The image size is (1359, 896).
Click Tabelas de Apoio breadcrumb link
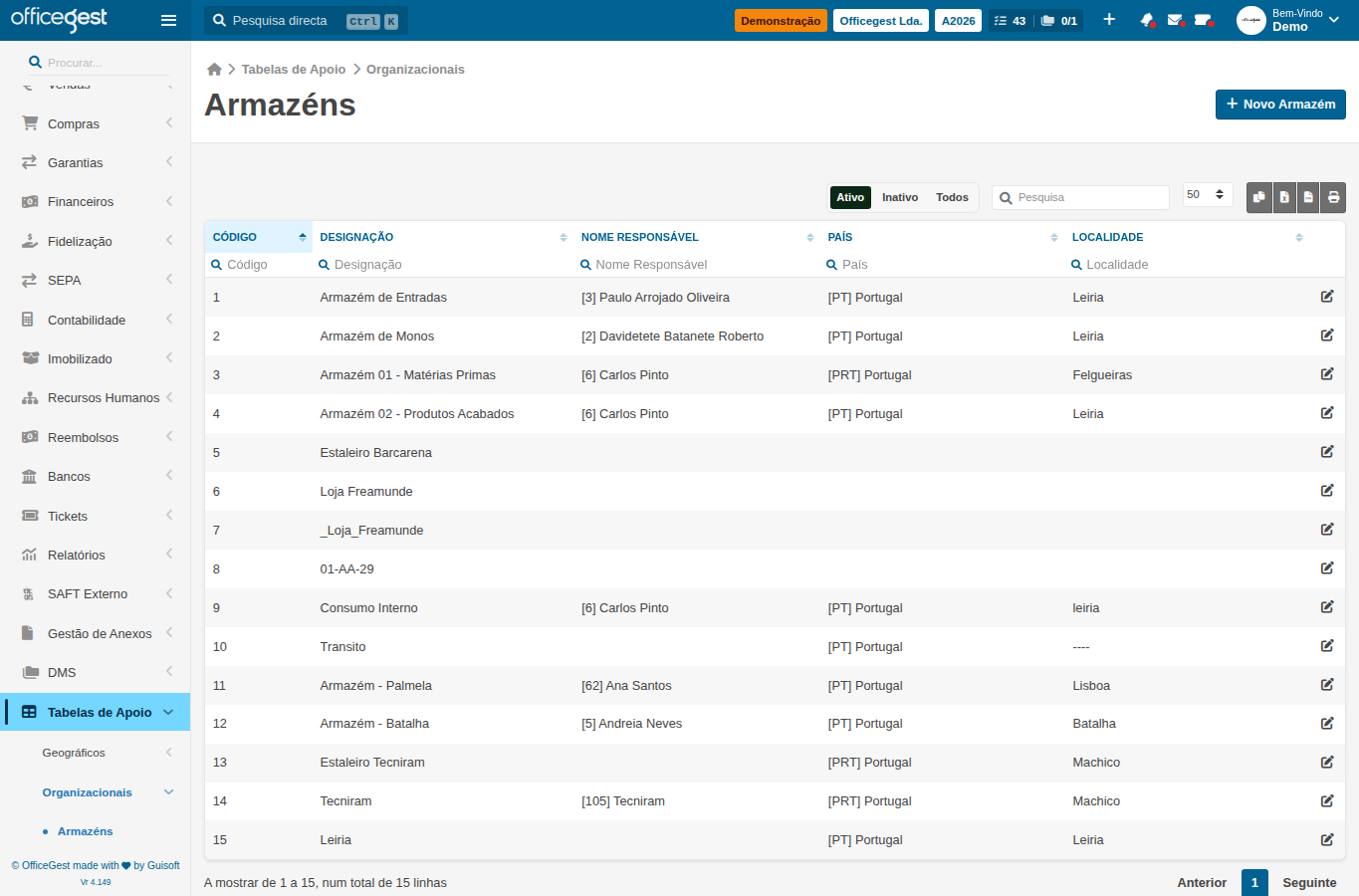[x=294, y=69]
